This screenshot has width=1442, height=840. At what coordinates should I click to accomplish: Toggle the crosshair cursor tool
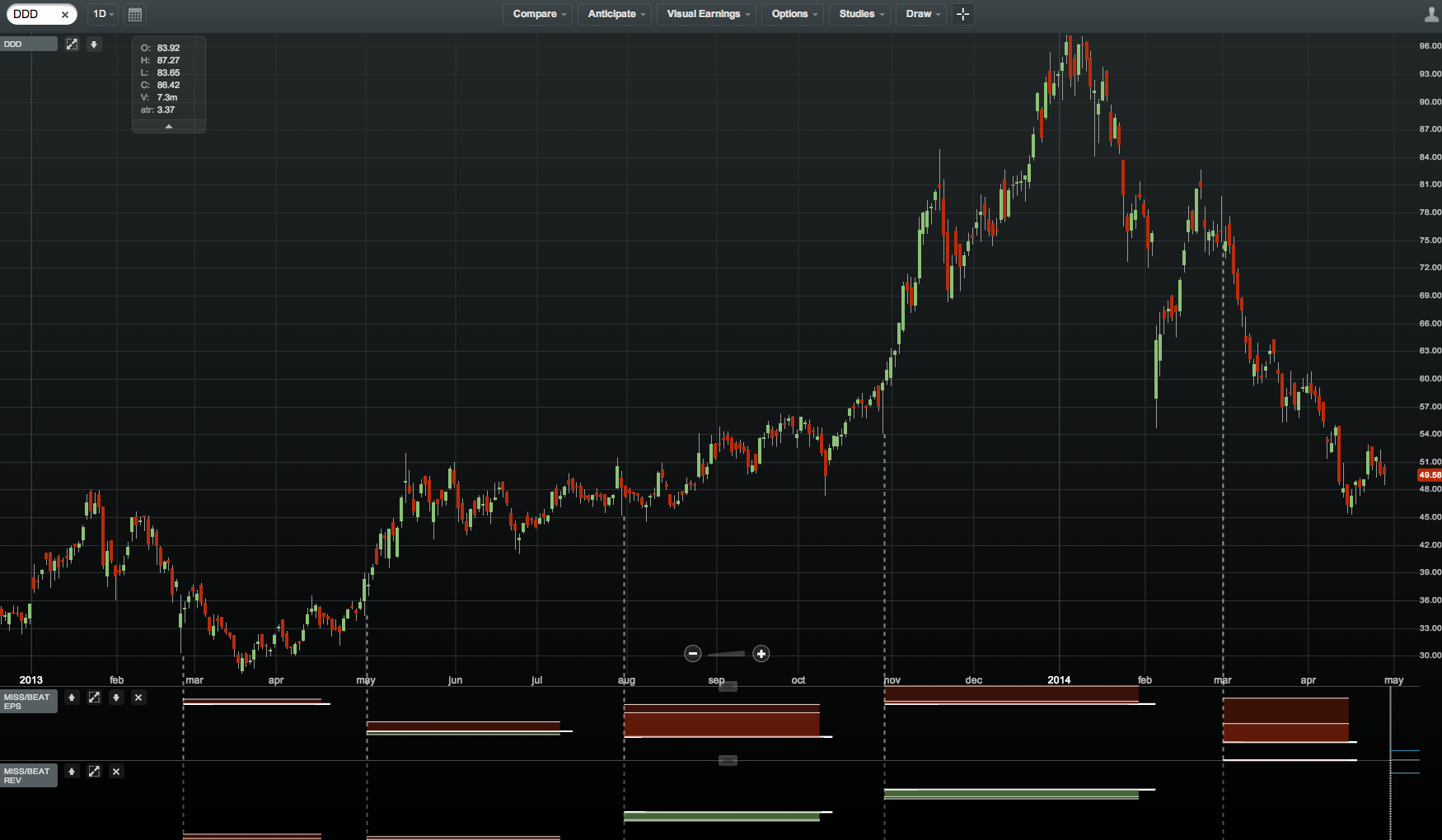click(962, 14)
